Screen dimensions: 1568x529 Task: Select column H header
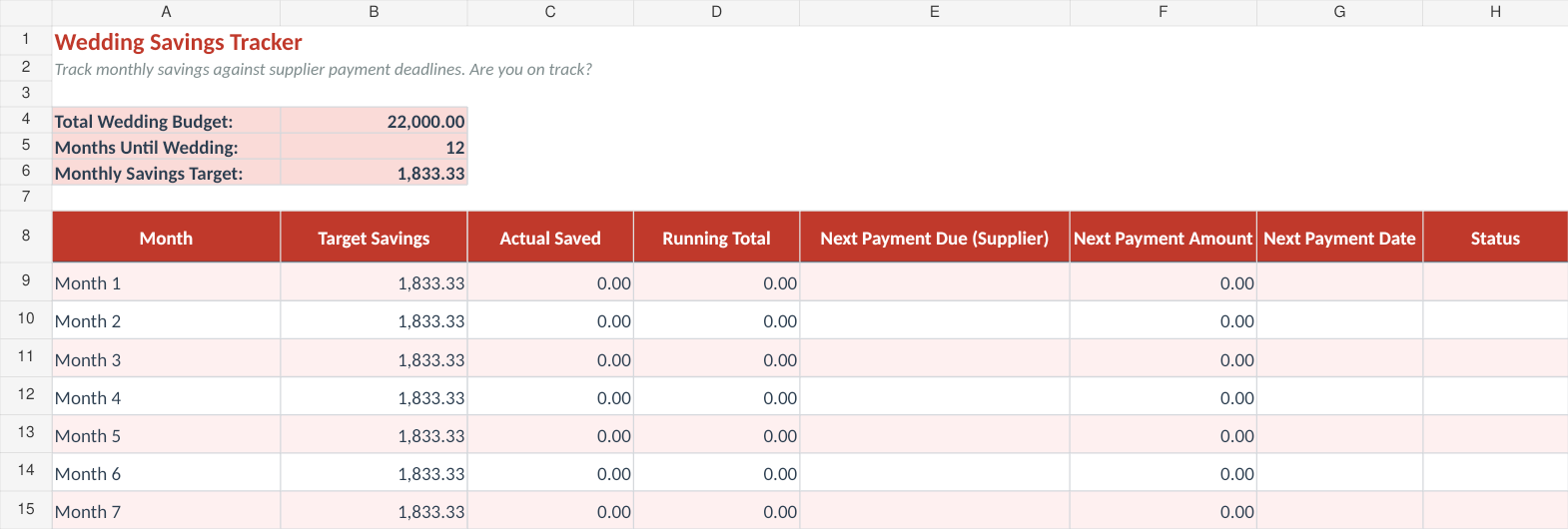(1495, 12)
